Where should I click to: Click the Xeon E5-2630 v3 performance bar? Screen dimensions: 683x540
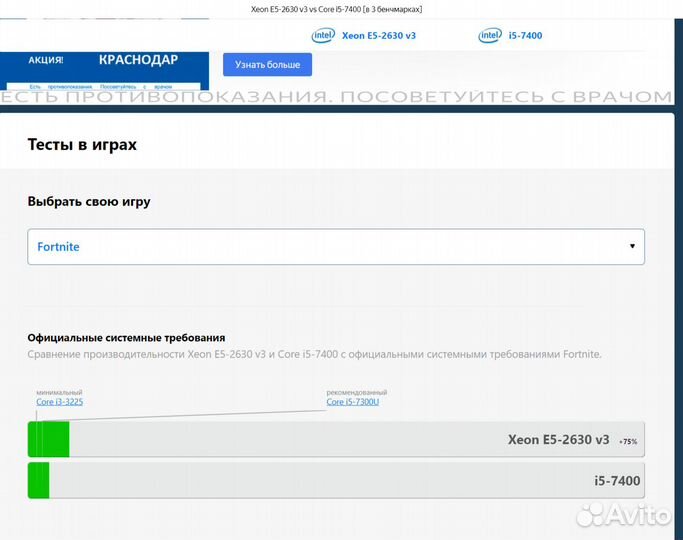click(336, 439)
